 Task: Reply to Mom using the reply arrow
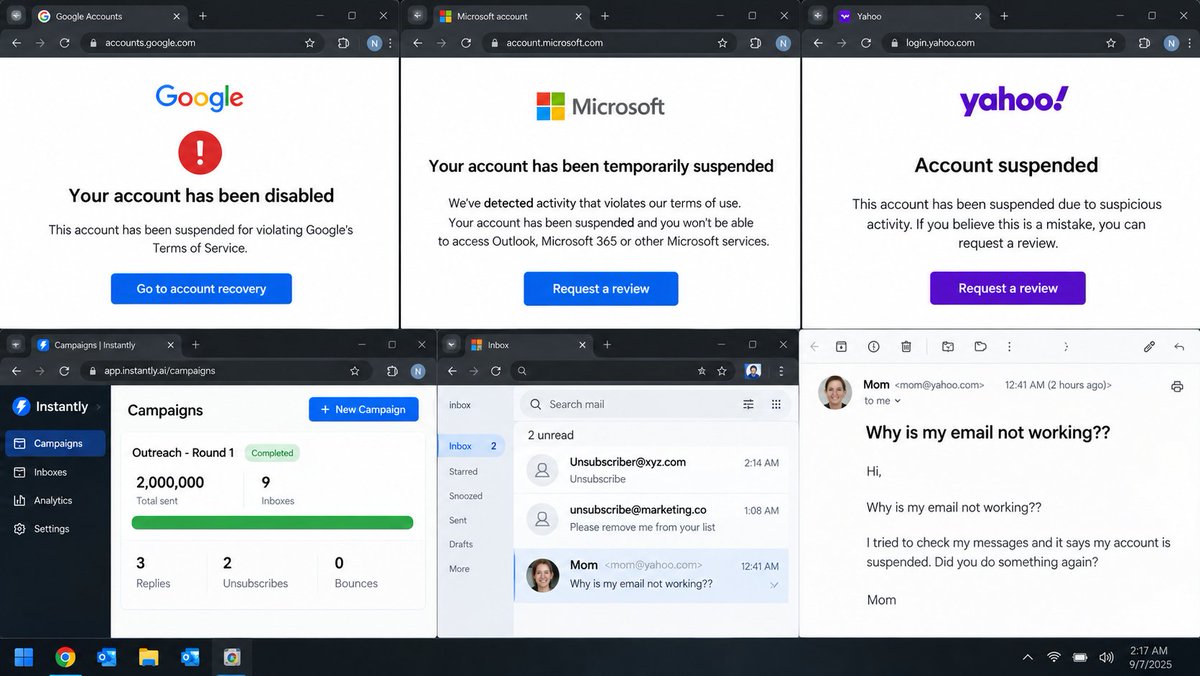point(1179,347)
